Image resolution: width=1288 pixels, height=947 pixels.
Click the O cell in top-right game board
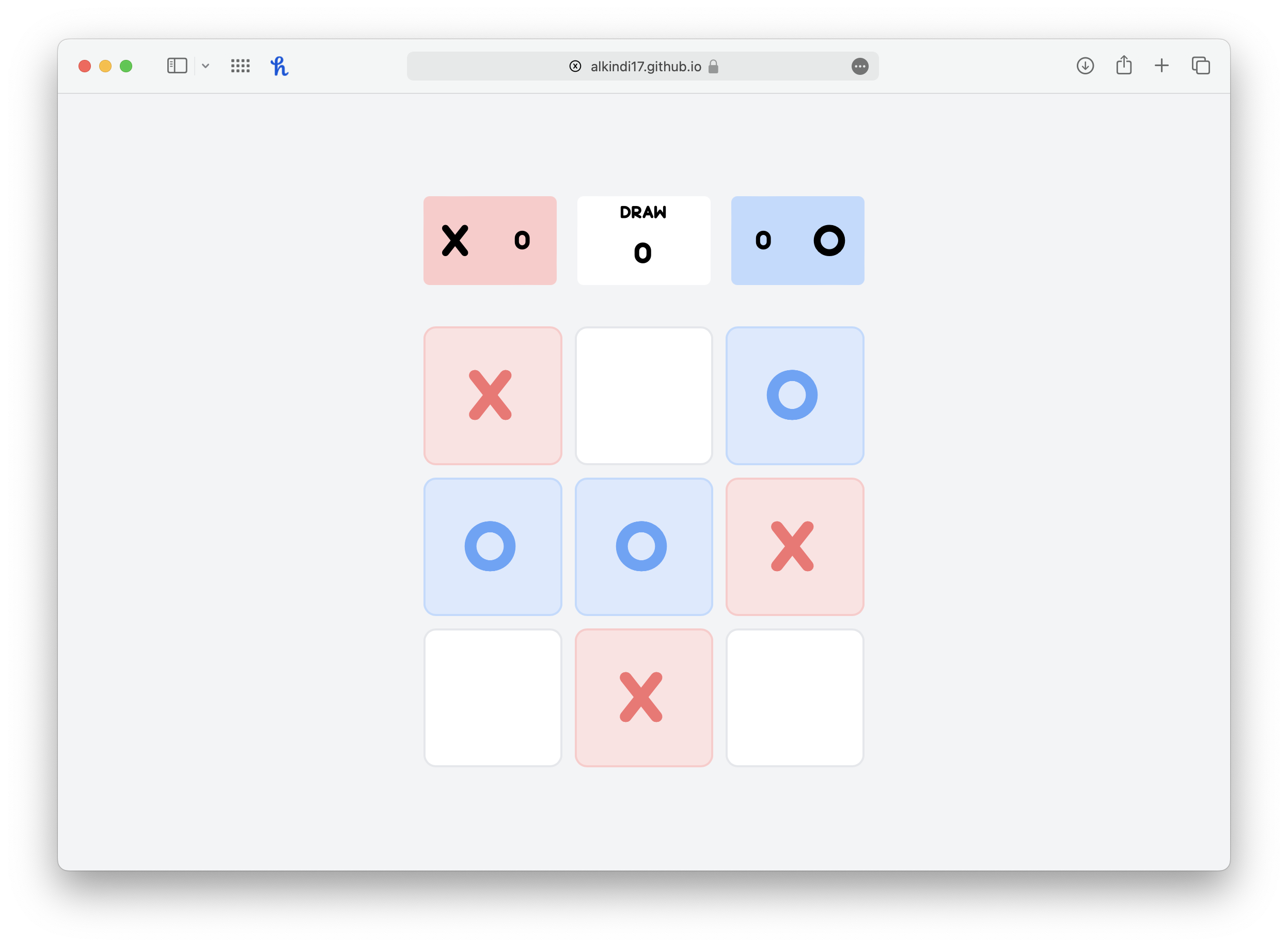[x=793, y=394]
